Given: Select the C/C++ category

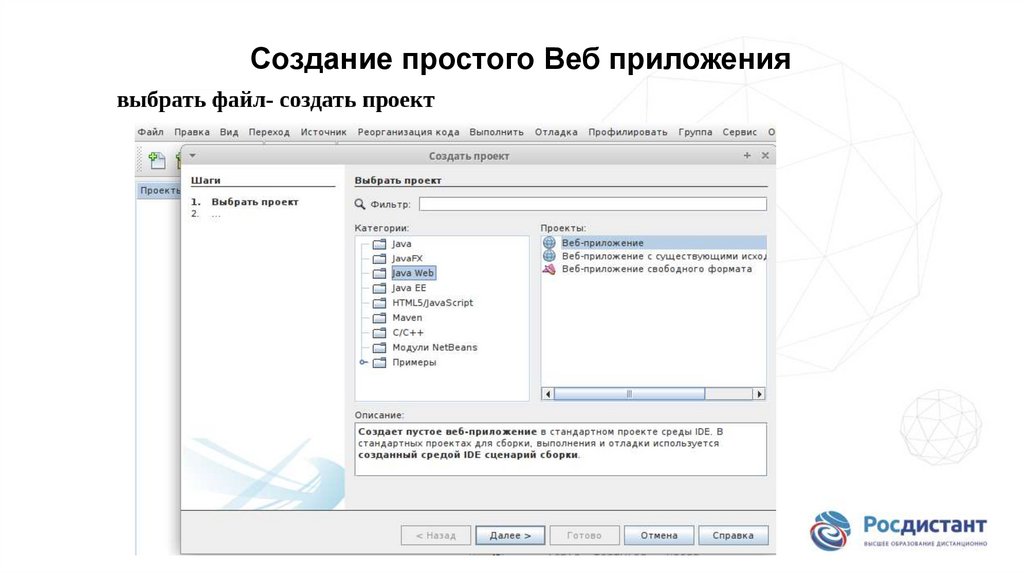Looking at the screenshot, I should tap(408, 332).
